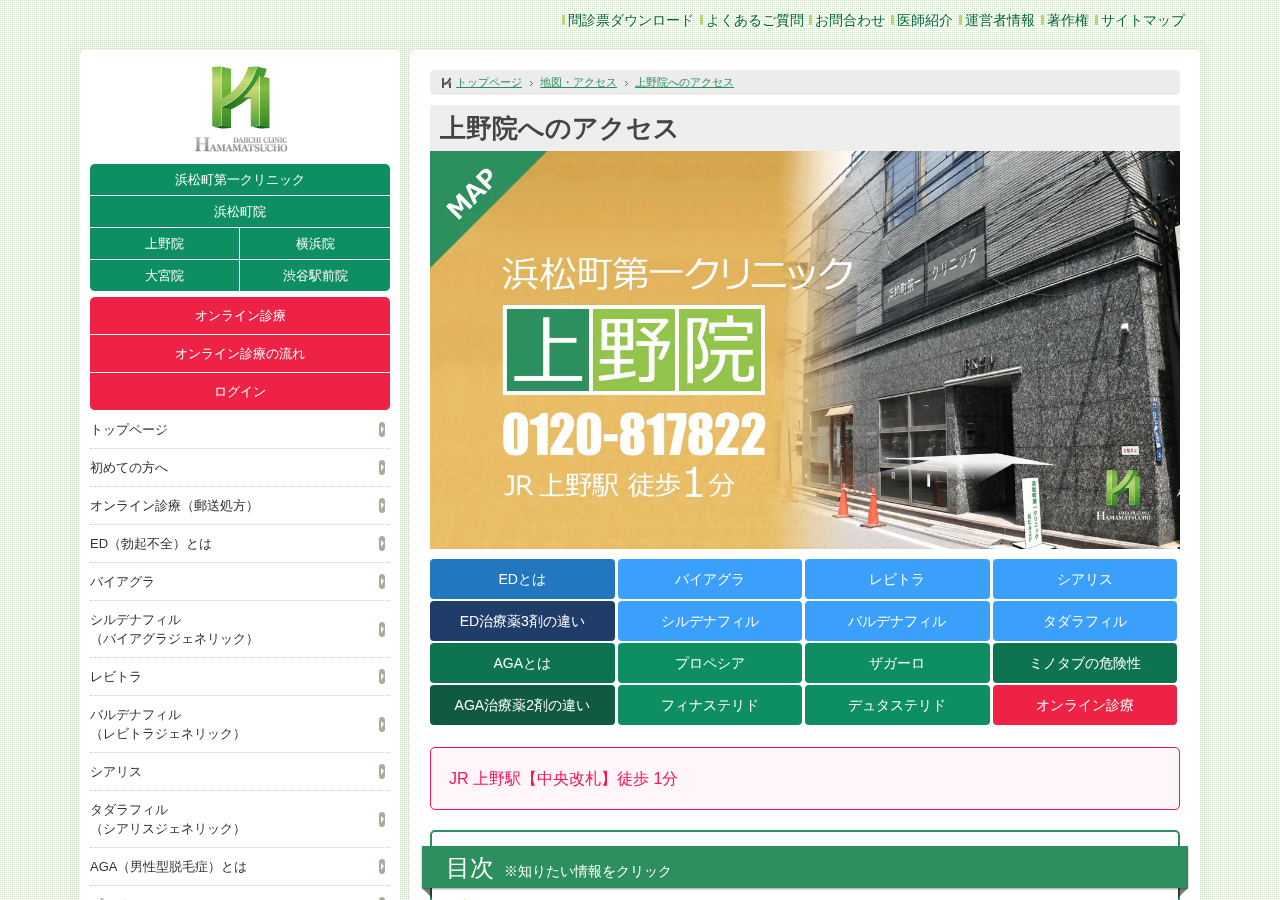Click the ログイン button
This screenshot has height=900, width=1280.
(x=240, y=392)
